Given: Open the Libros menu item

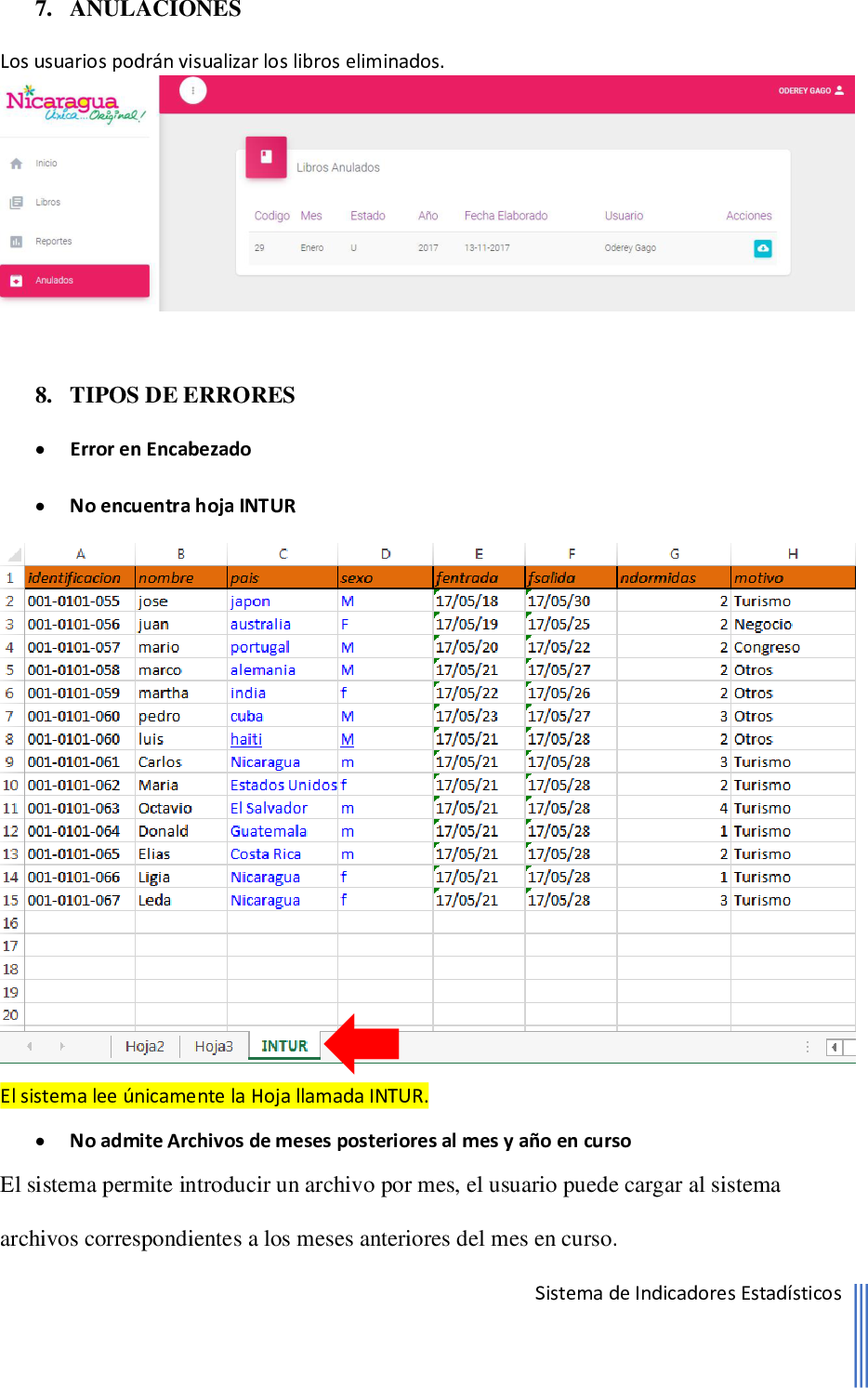Looking at the screenshot, I should coord(48,203).
